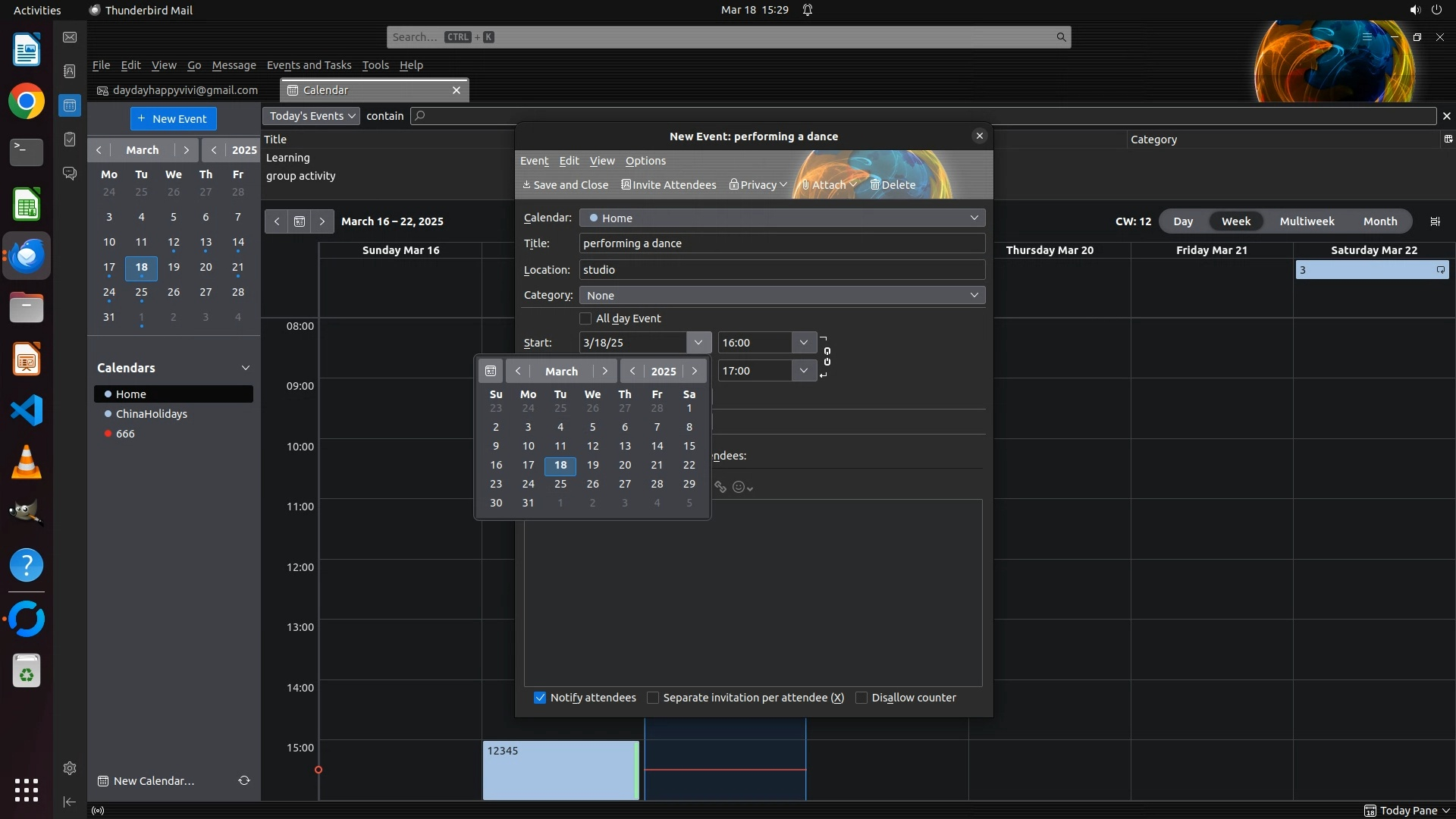The width and height of the screenshot is (1456, 819).
Task: Click the Address Book sidebar icon
Action: (x=69, y=71)
